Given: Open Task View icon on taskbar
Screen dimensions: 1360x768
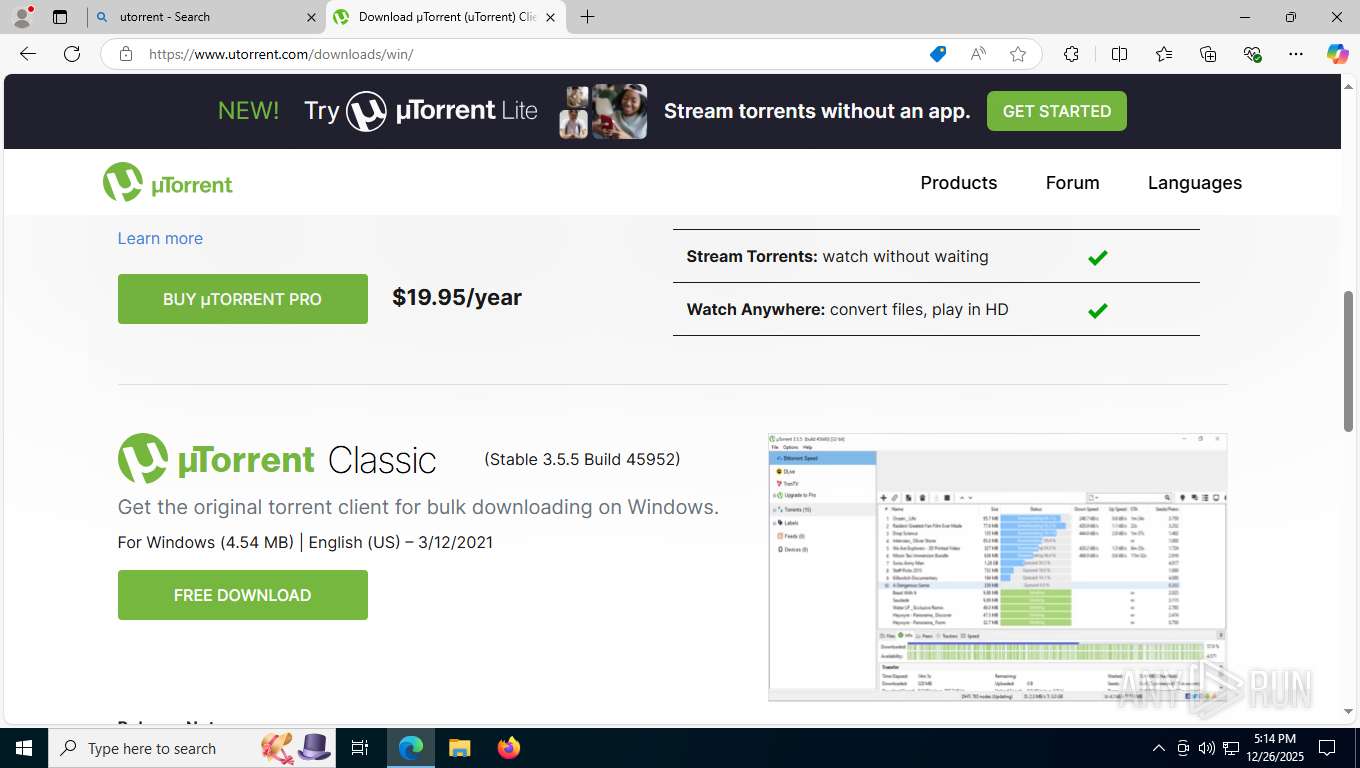Looking at the screenshot, I should [x=360, y=748].
